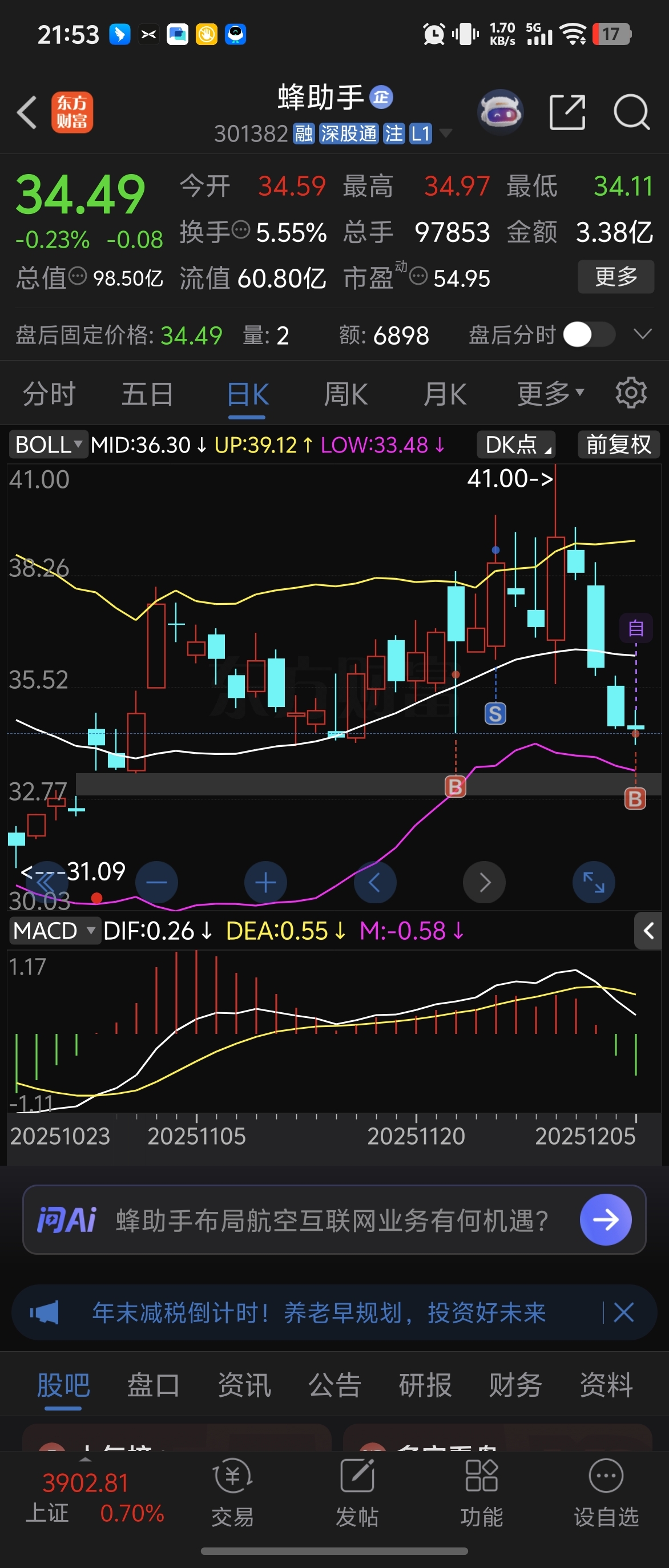The image size is (669, 1568).
Task: Tap the 深股通 tag
Action: point(349,134)
